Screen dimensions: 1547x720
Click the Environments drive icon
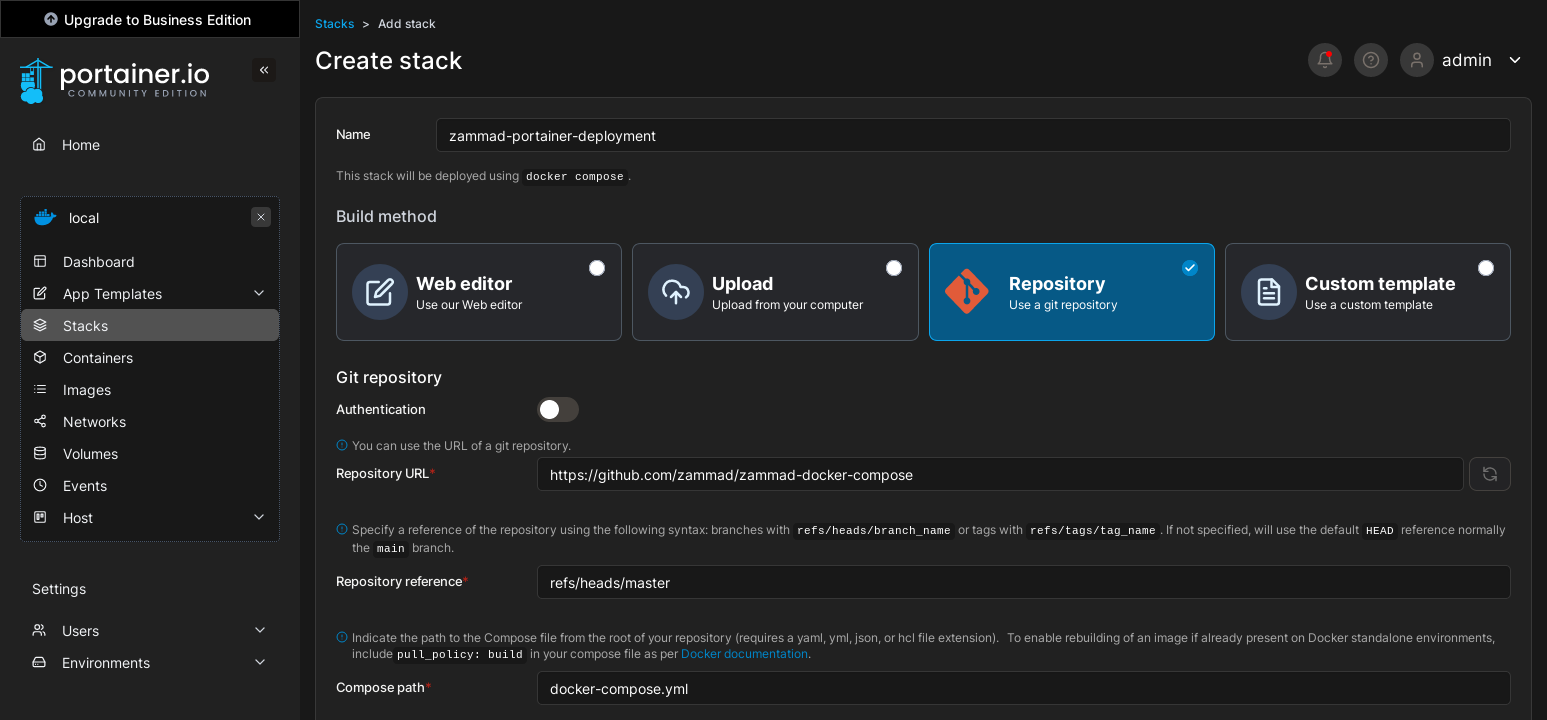[39, 662]
